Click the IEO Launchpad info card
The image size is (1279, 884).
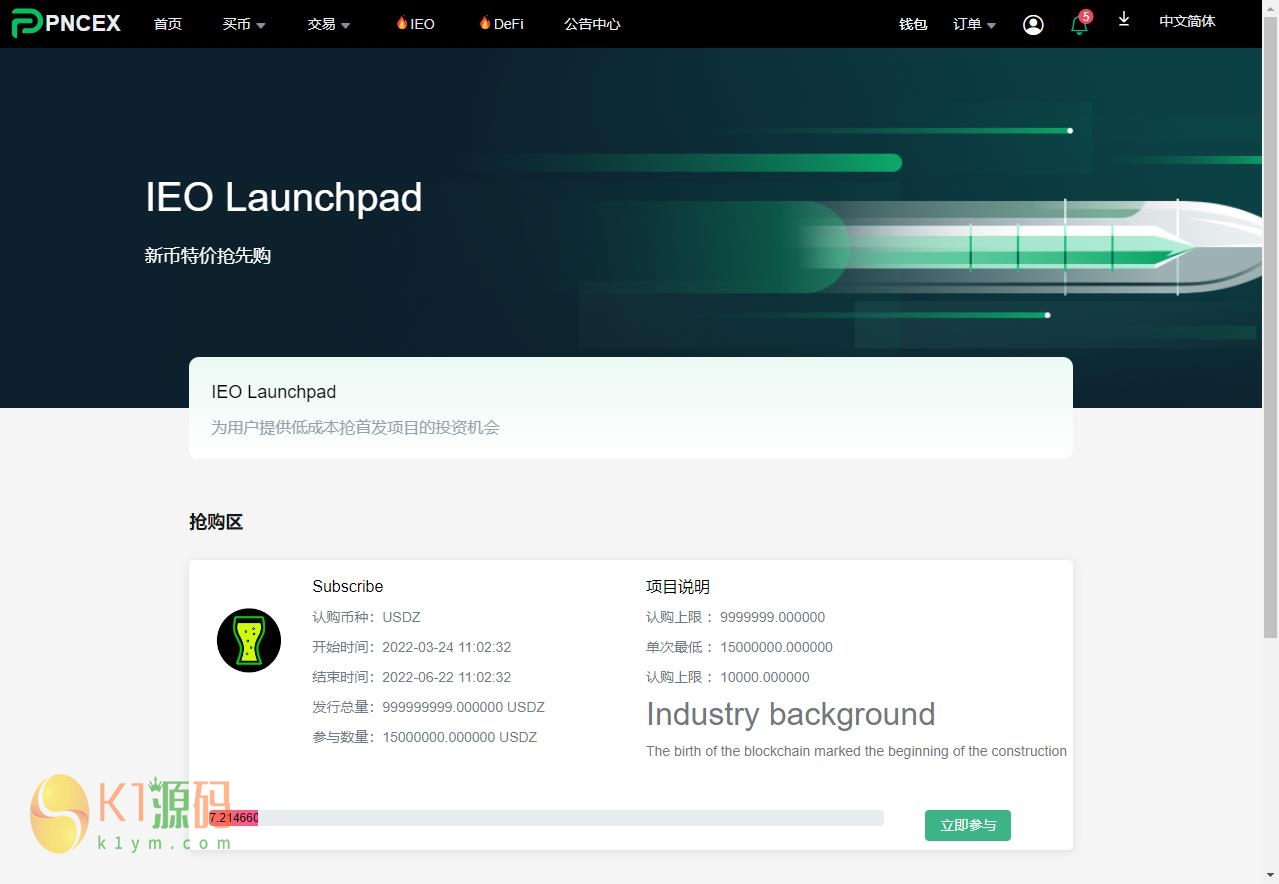630,408
